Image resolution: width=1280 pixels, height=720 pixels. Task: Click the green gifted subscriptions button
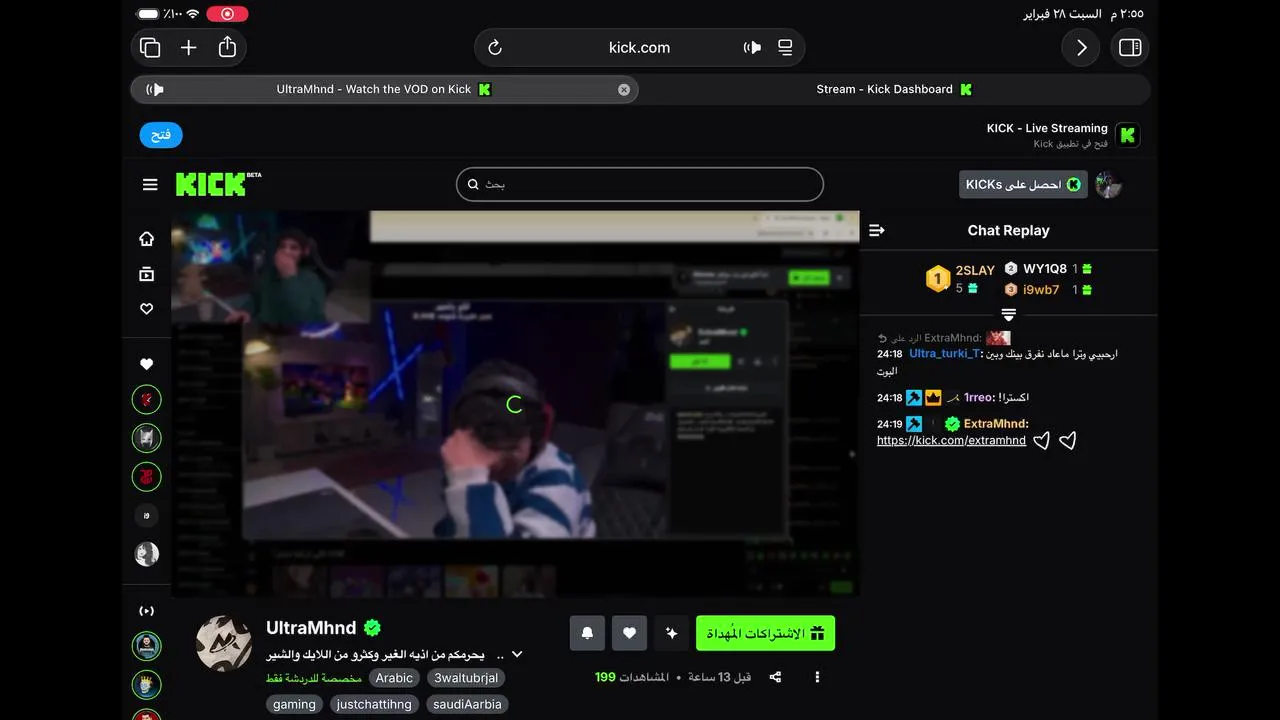tap(765, 633)
